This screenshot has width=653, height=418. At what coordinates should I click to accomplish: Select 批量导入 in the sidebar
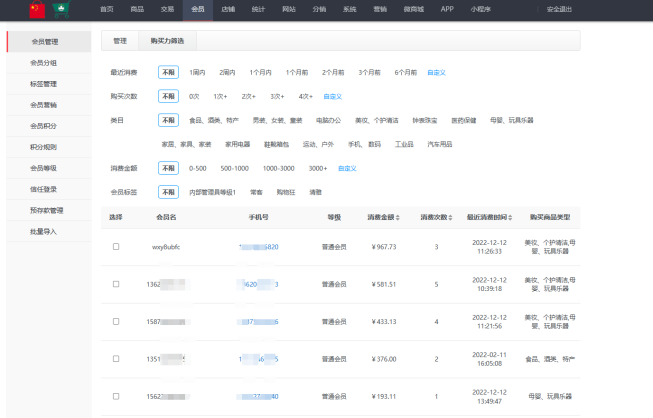coord(49,231)
